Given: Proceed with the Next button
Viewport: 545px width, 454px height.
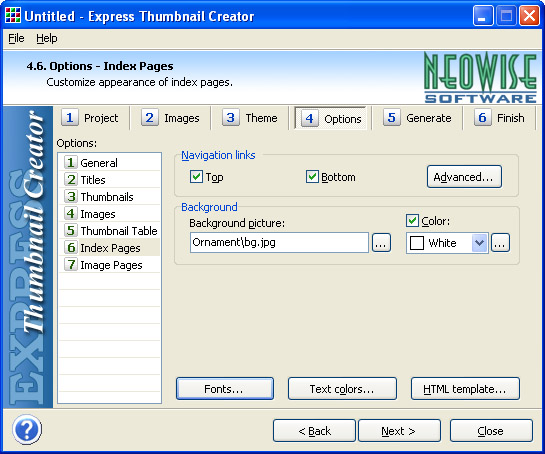Looking at the screenshot, I should coord(399,431).
